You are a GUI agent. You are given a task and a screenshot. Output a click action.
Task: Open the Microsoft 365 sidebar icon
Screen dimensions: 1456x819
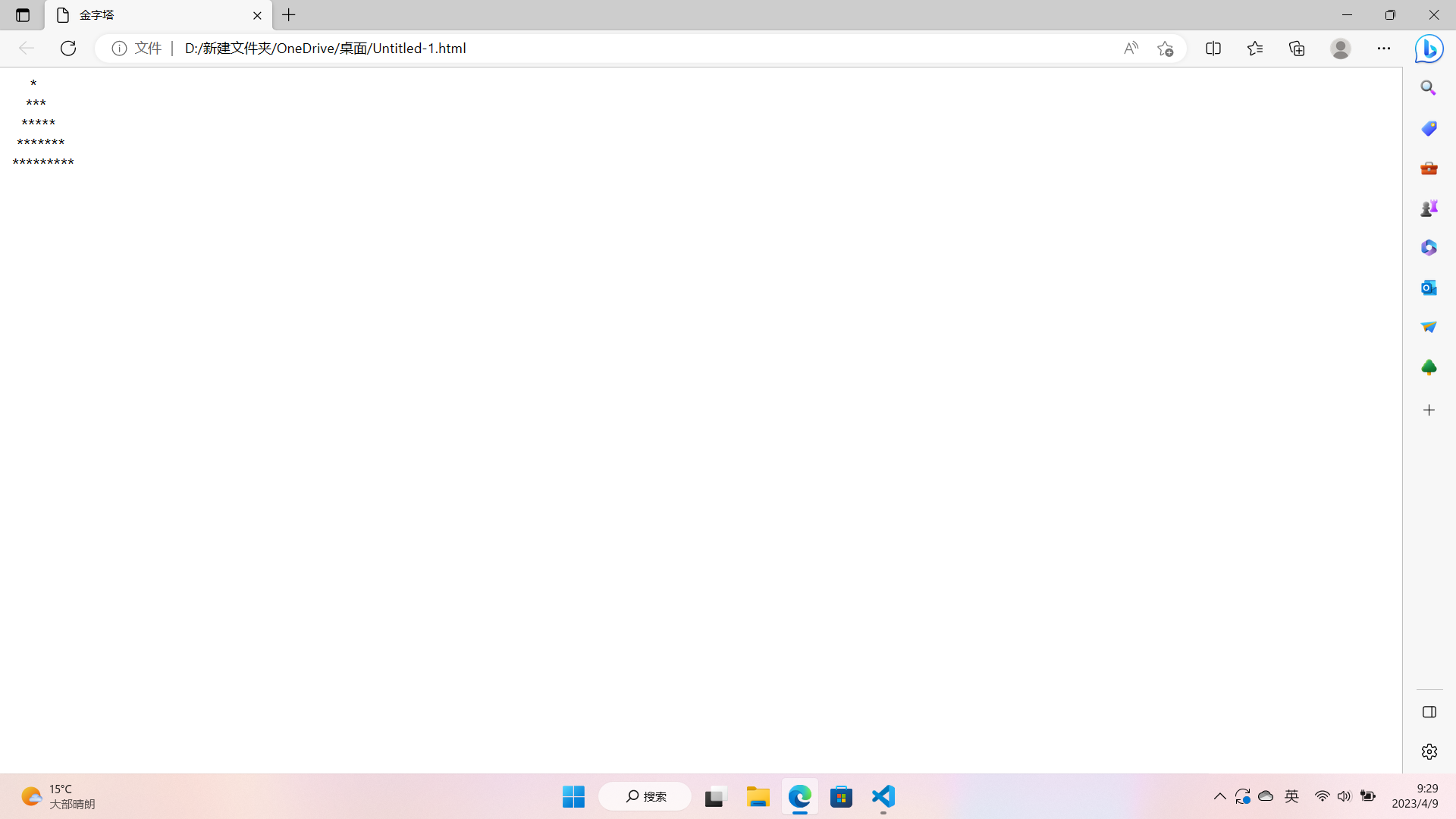tap(1429, 248)
